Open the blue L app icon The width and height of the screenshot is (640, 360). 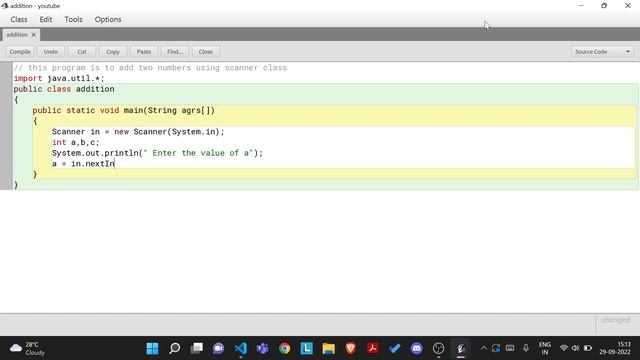pos(307,348)
